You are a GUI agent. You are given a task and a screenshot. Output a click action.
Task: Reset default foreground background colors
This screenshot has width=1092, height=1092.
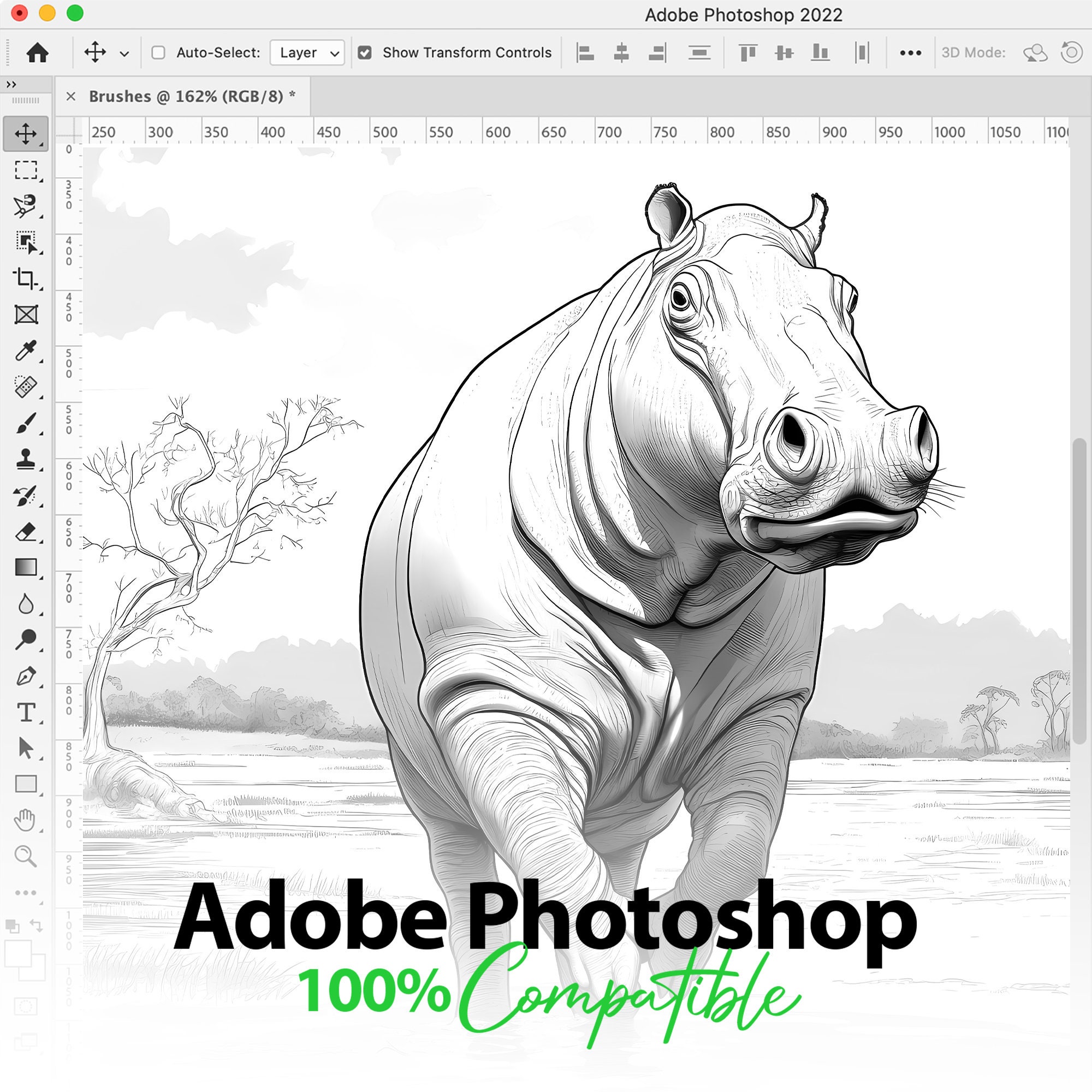[12, 926]
